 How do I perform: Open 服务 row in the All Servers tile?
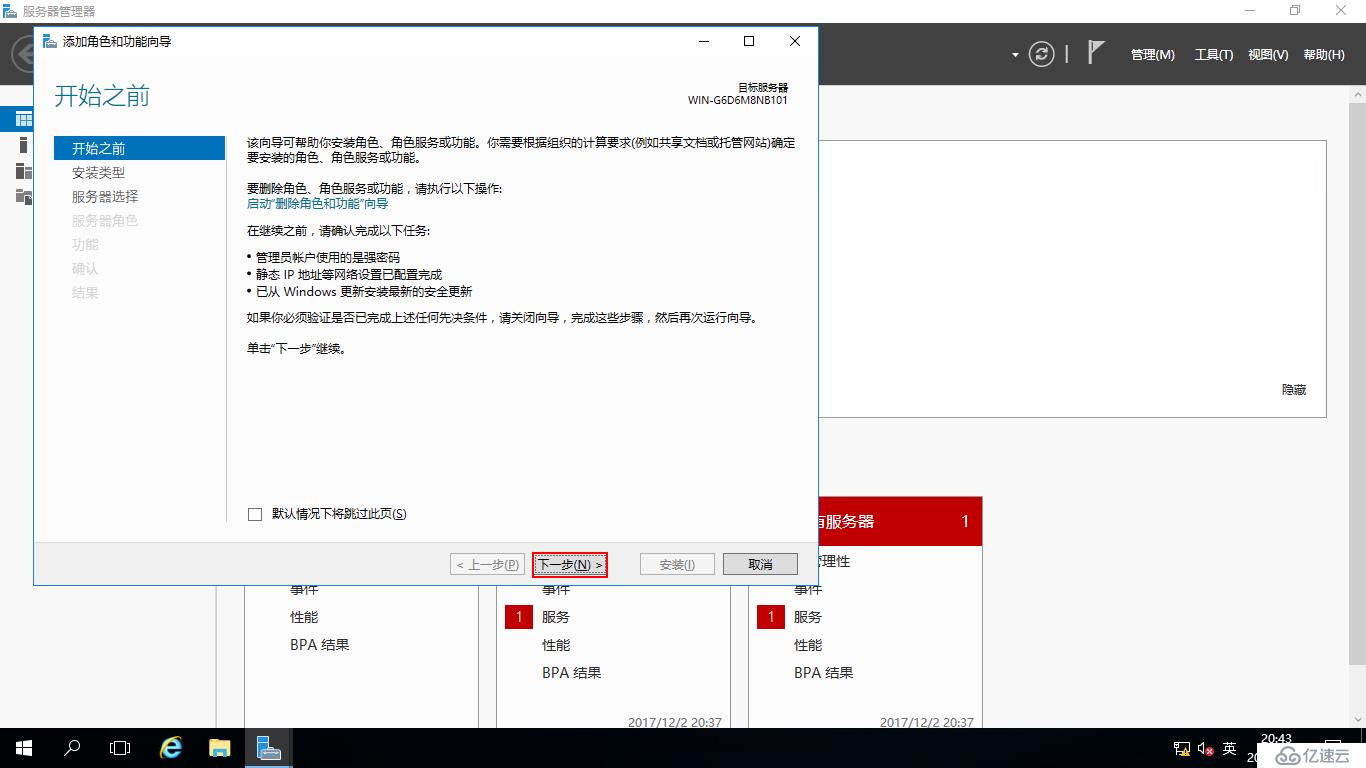(x=808, y=617)
